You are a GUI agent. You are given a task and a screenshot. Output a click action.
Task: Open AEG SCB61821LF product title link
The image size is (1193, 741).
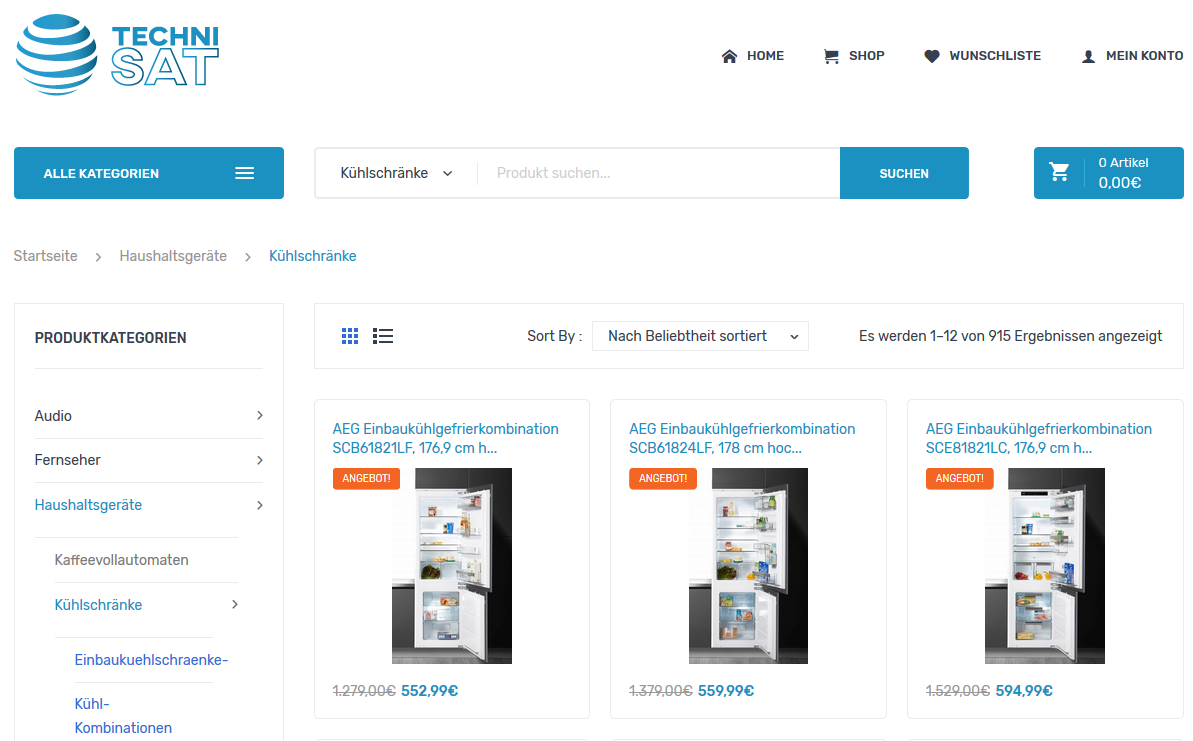446,438
